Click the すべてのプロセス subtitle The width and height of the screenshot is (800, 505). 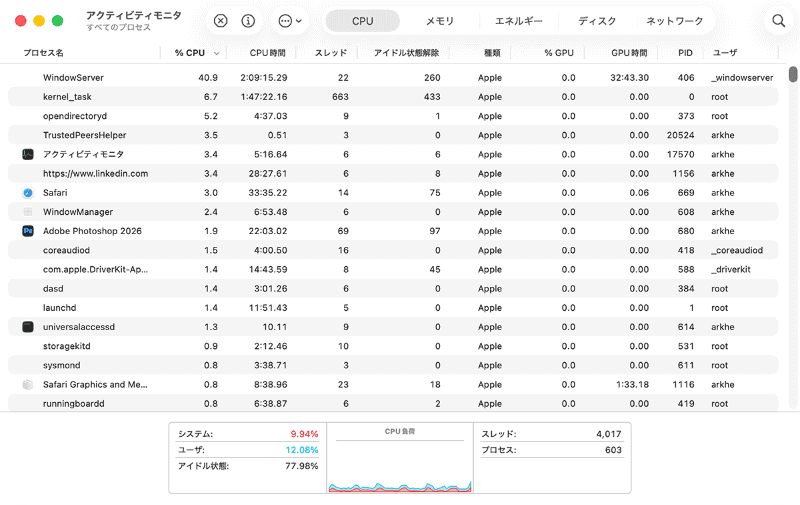click(118, 28)
